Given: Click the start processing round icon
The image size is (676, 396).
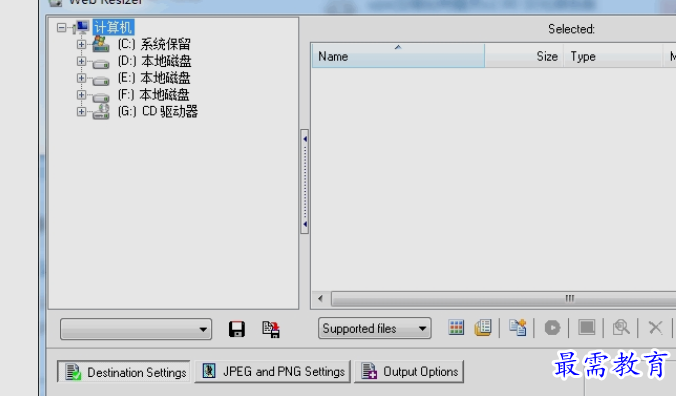Looking at the screenshot, I should [552, 328].
